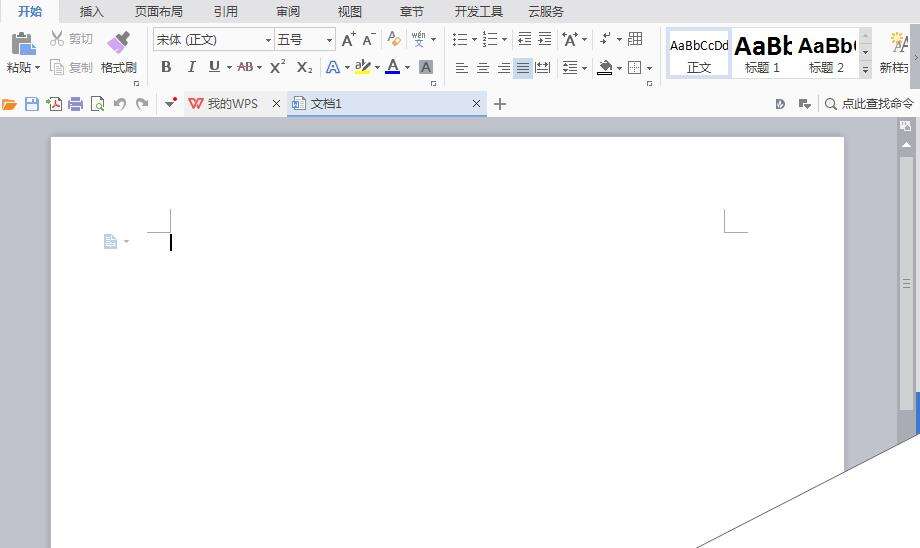Expand the borders dropdown arrow
Image resolution: width=920 pixels, height=548 pixels.
coord(649,68)
